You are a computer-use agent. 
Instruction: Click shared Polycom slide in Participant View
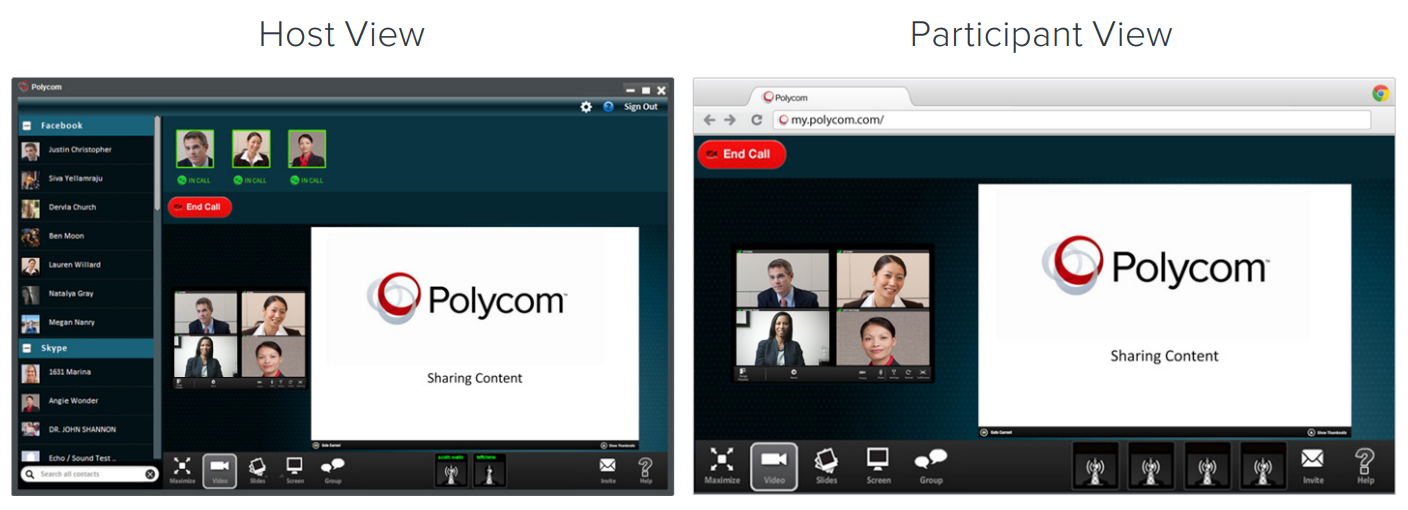[x=1164, y=304]
